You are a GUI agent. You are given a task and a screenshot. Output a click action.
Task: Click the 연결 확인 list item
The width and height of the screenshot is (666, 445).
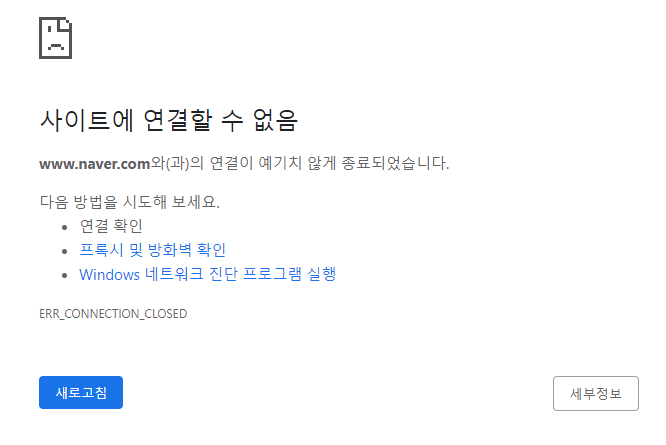(x=111, y=226)
